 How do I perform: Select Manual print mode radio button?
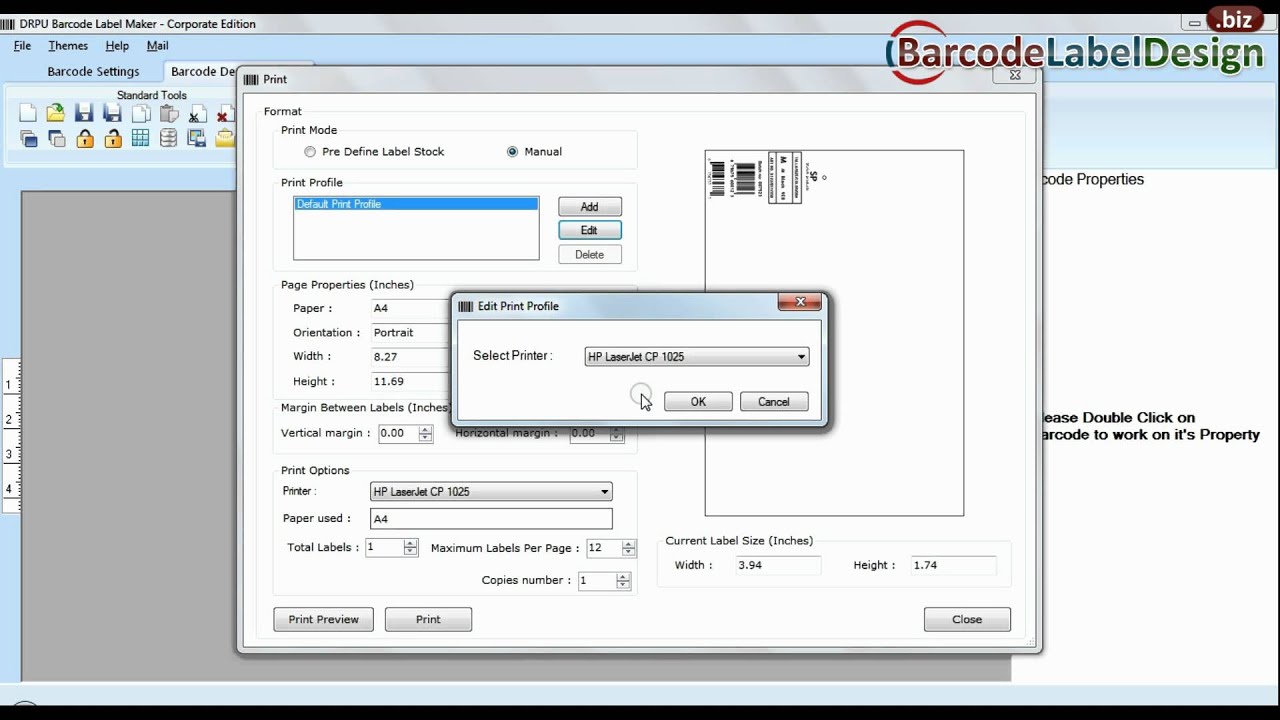(512, 152)
